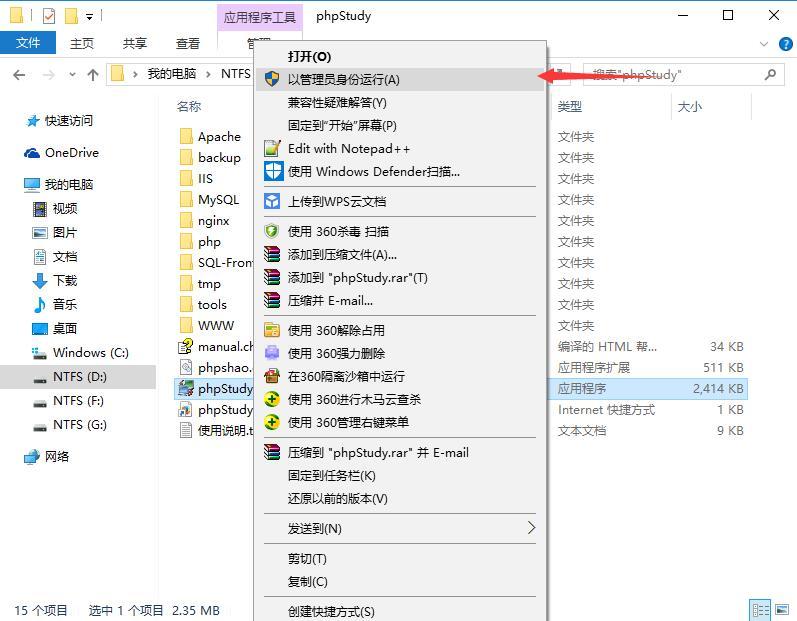Screen dimensions: 797x621
Task: Click the 音乐 music note icon
Action: coord(40,304)
